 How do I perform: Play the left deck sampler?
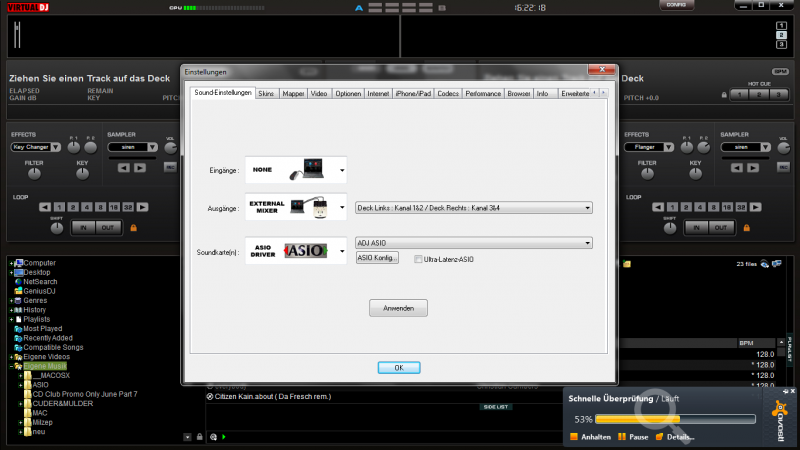(140, 168)
